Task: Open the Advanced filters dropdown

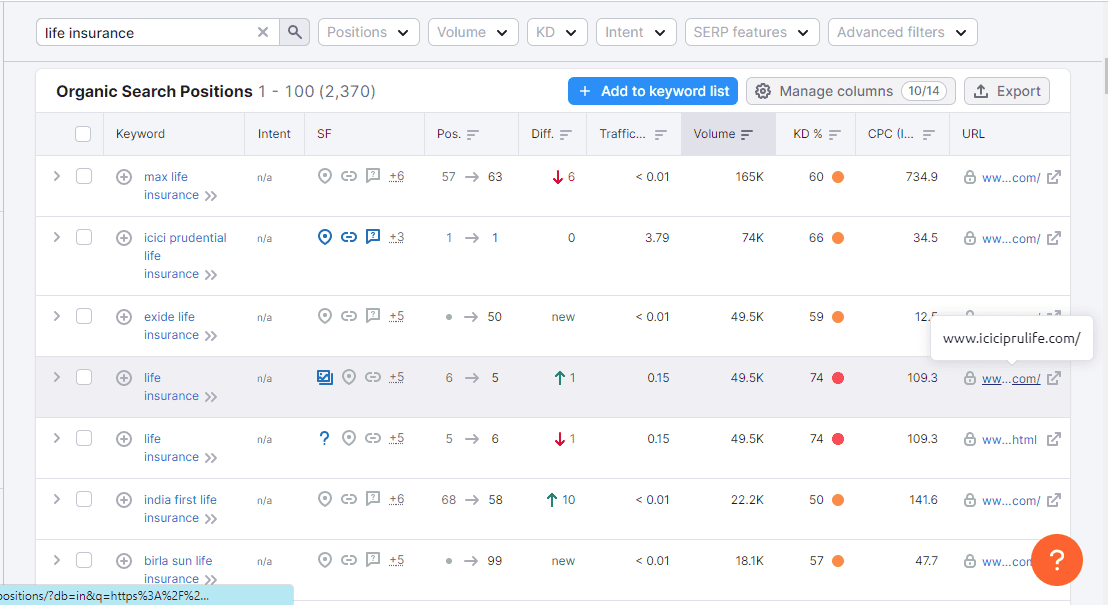Action: pos(902,33)
